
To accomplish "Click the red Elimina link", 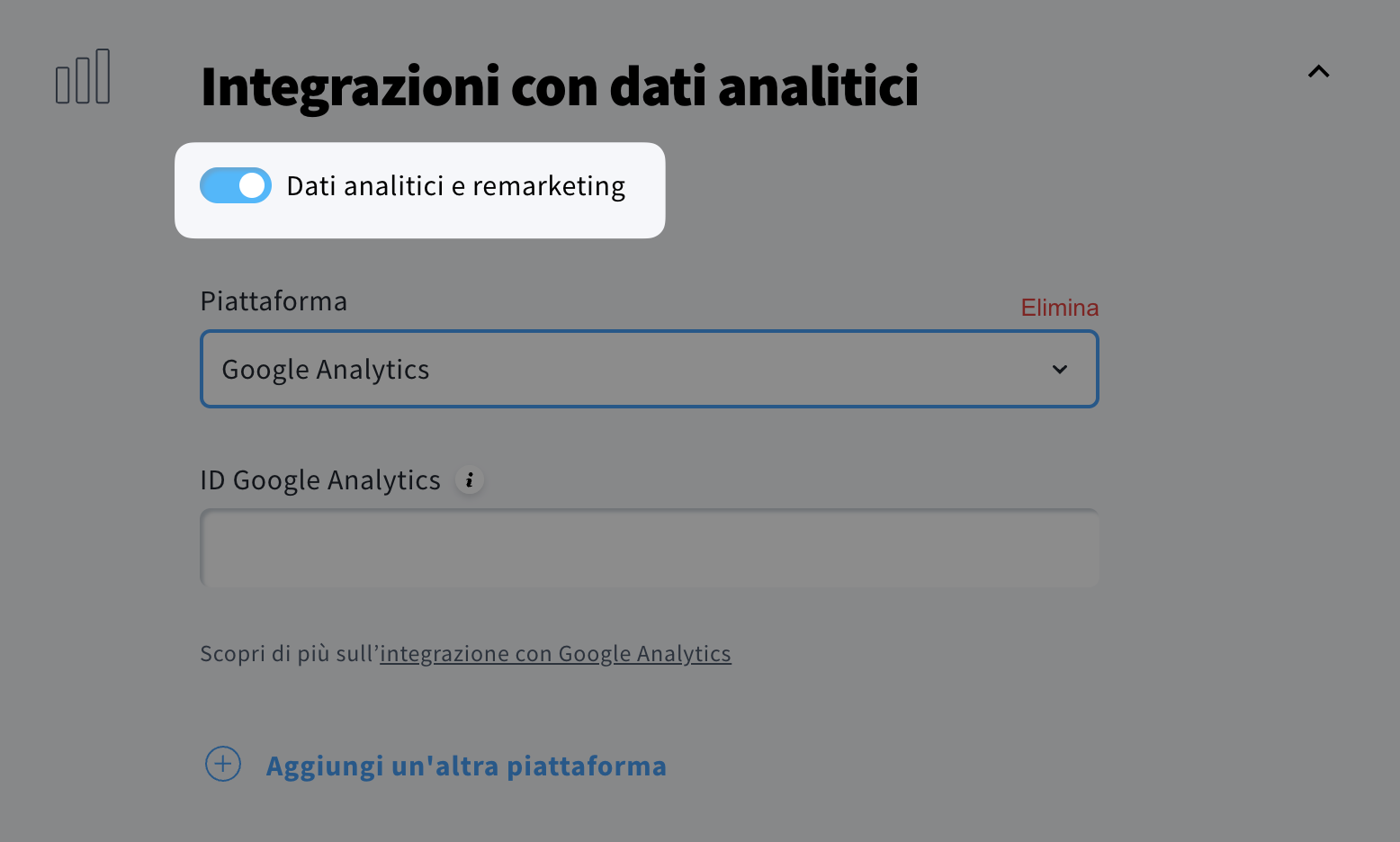I will (1059, 308).
